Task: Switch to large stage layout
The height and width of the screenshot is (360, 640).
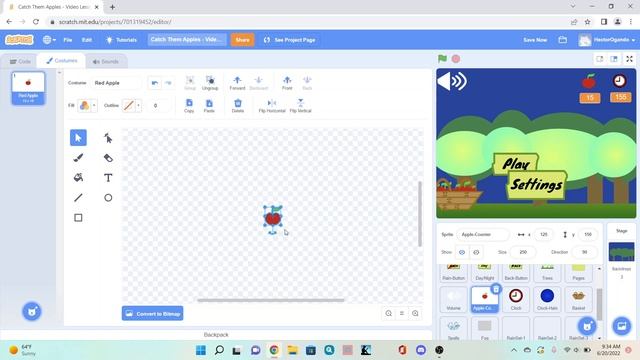Action: pos(614,59)
